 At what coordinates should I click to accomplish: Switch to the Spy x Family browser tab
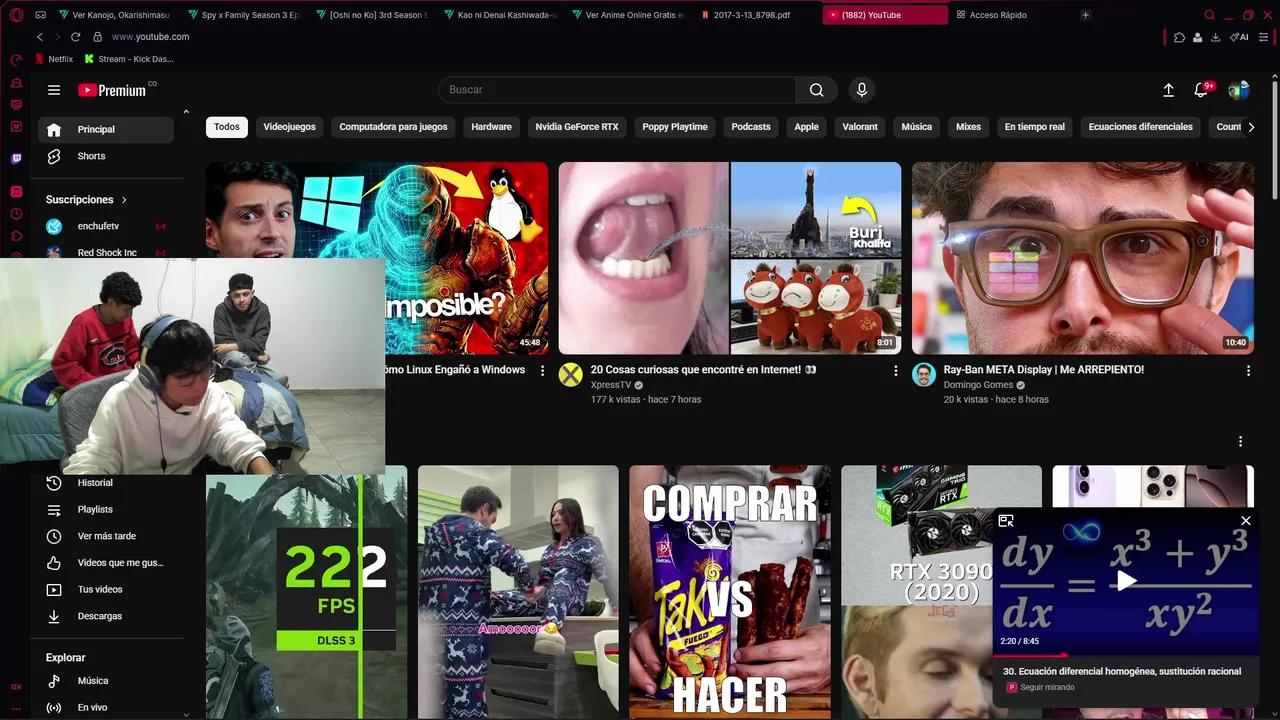[245, 15]
